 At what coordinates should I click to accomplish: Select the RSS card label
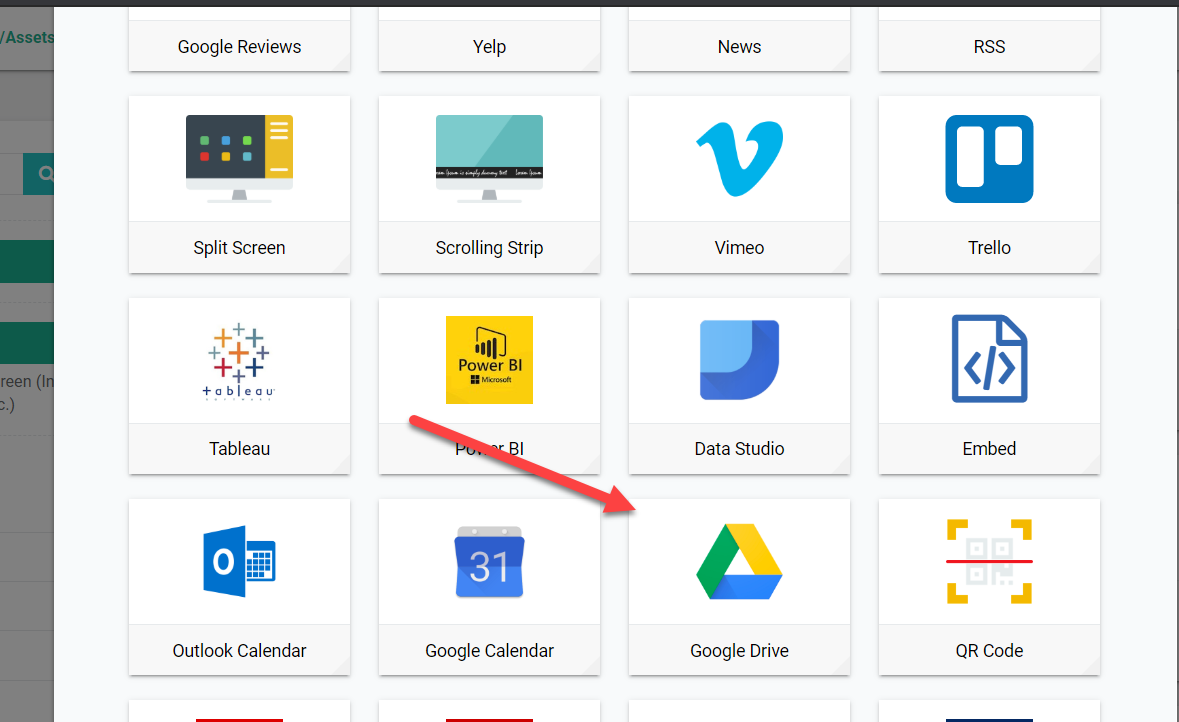pyautogui.click(x=990, y=47)
